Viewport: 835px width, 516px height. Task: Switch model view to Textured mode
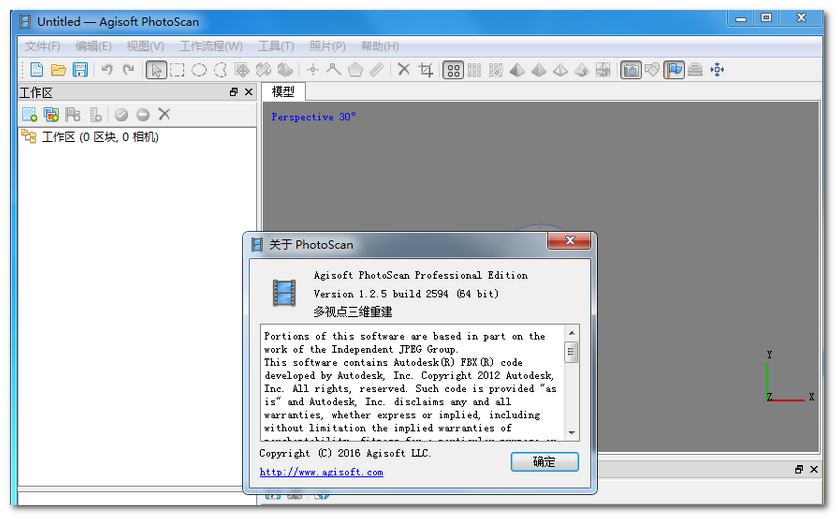tap(582, 70)
